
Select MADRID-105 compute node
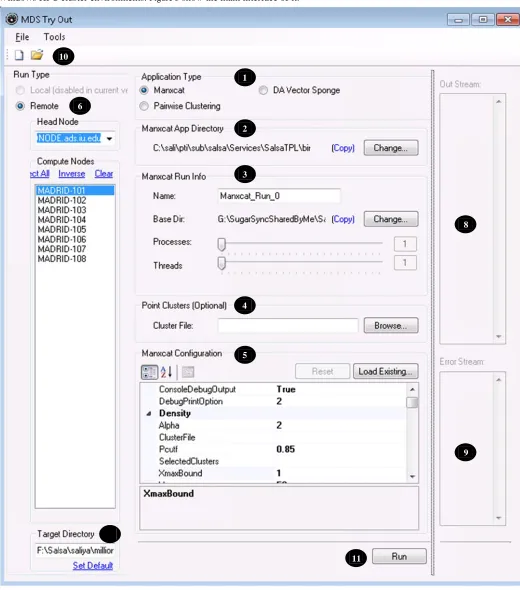pos(75,230)
